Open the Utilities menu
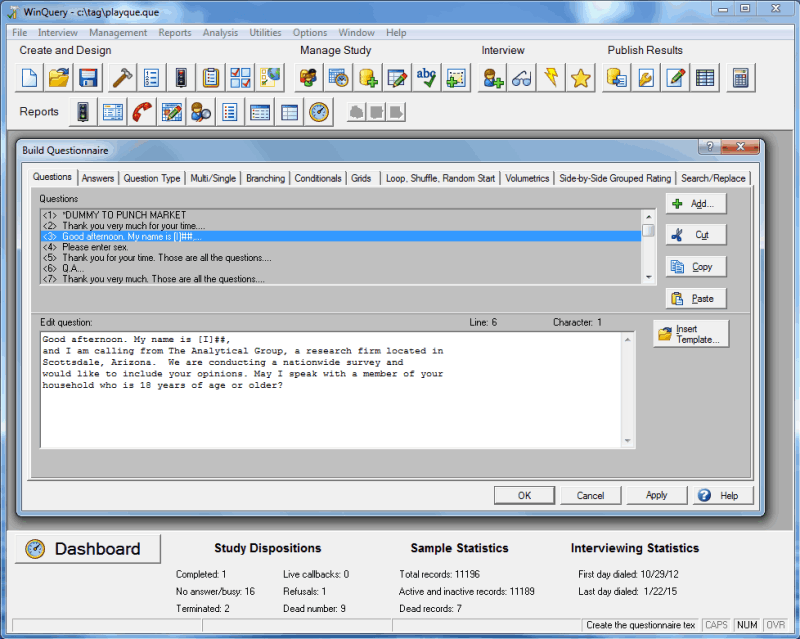This screenshot has width=800, height=639. [x=265, y=33]
